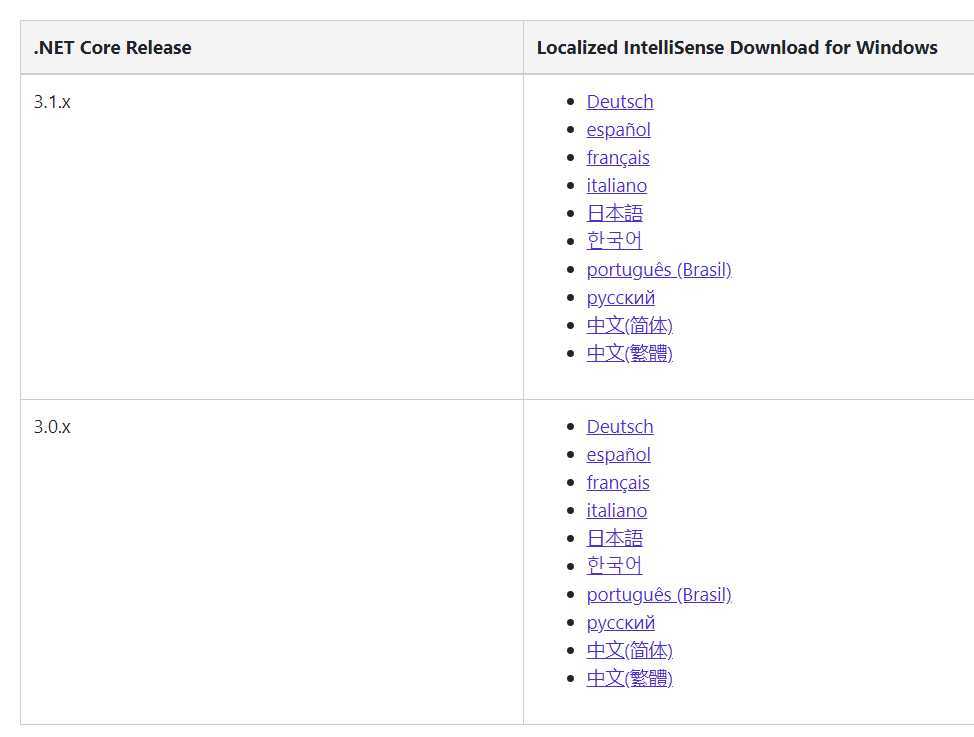Screen dimensions: 974x737
Task: Open português (Brasil) download for 3.0.x
Action: (658, 595)
